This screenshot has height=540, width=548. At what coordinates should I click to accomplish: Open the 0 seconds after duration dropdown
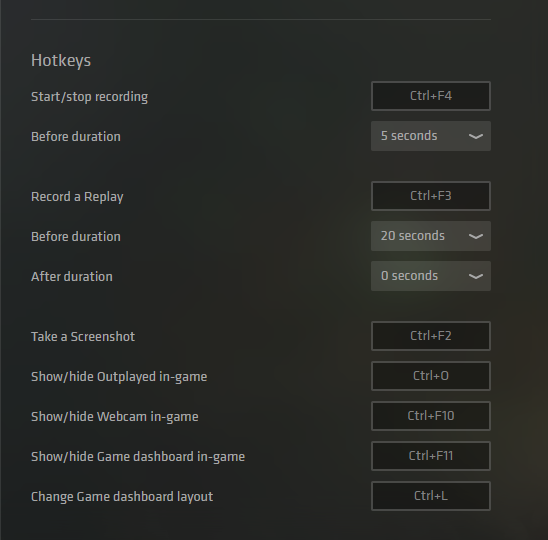[x=431, y=276]
